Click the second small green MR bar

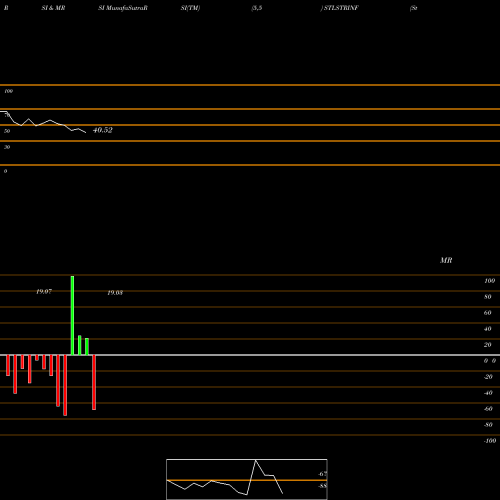(x=87, y=347)
